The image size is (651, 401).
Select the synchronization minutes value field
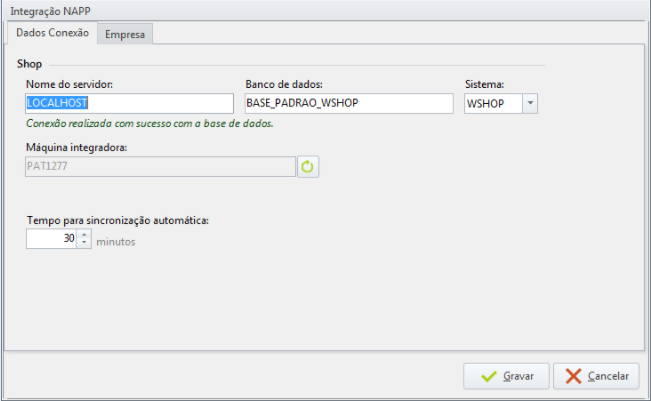click(51, 239)
